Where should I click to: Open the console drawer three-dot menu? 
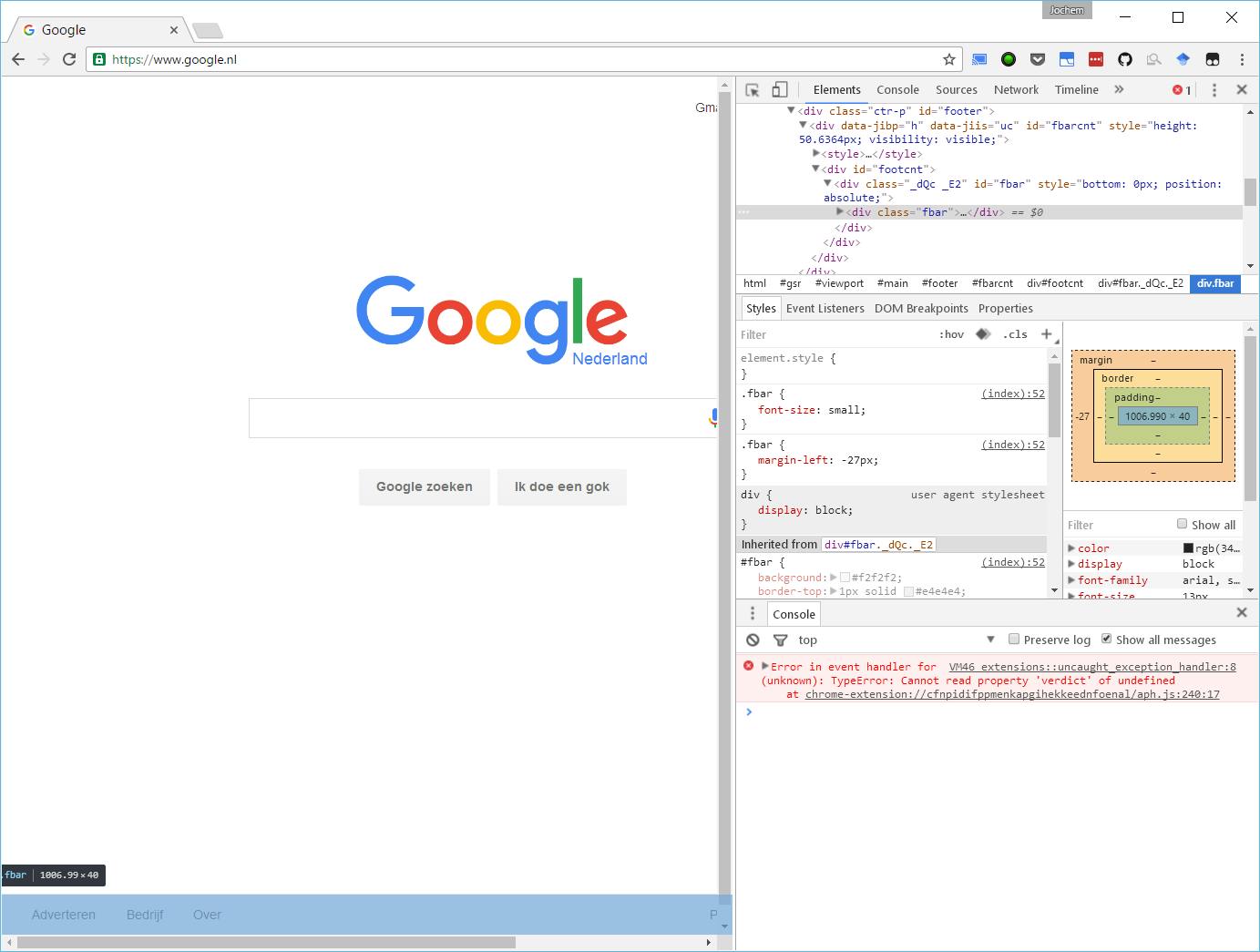pos(753,614)
